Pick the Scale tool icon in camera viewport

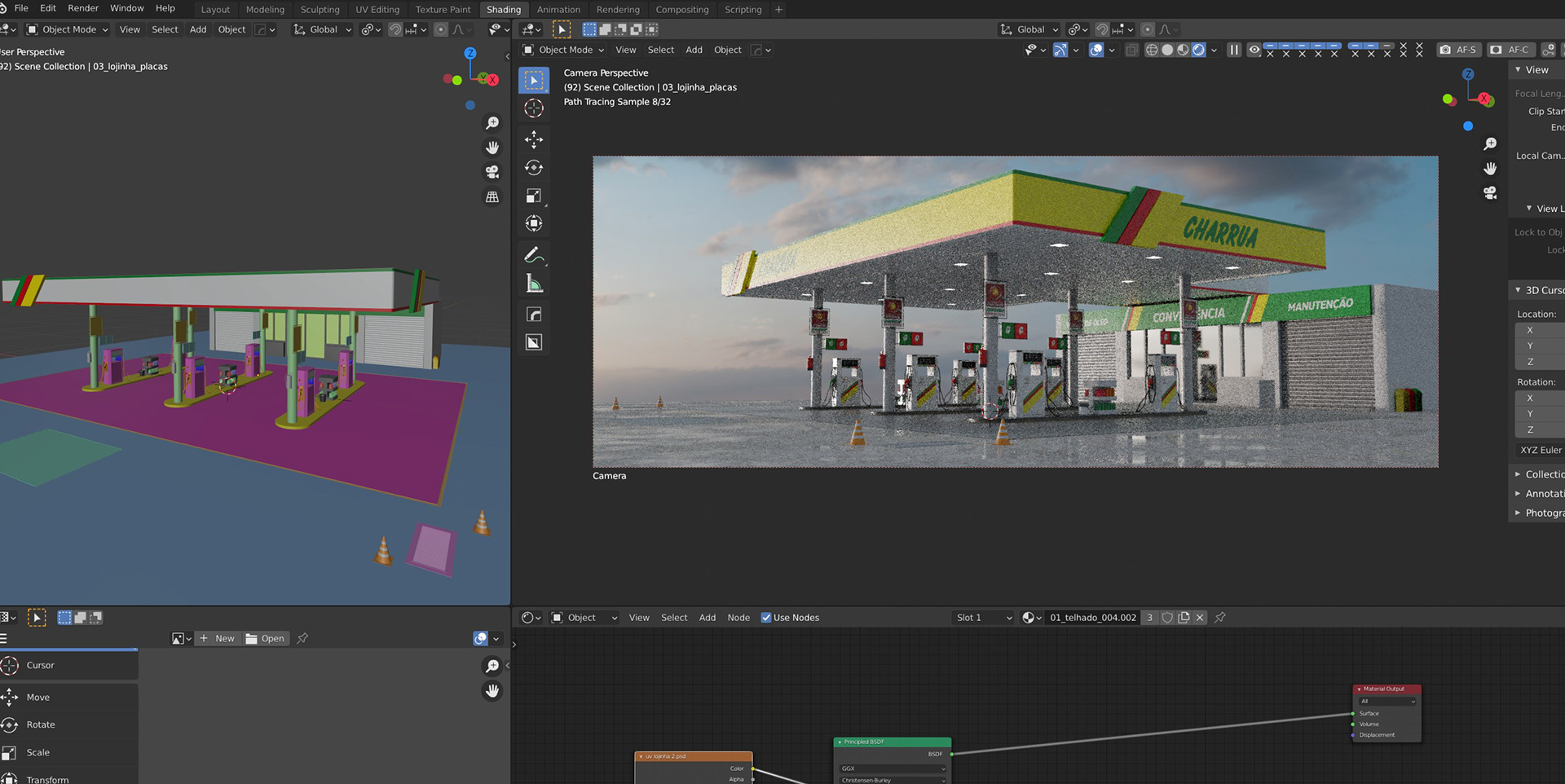coord(534,196)
